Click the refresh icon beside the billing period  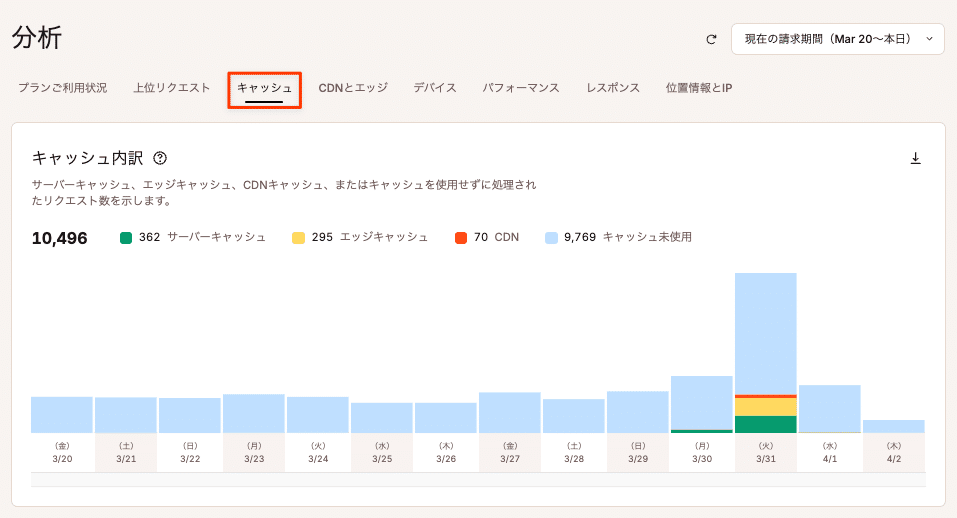point(711,40)
